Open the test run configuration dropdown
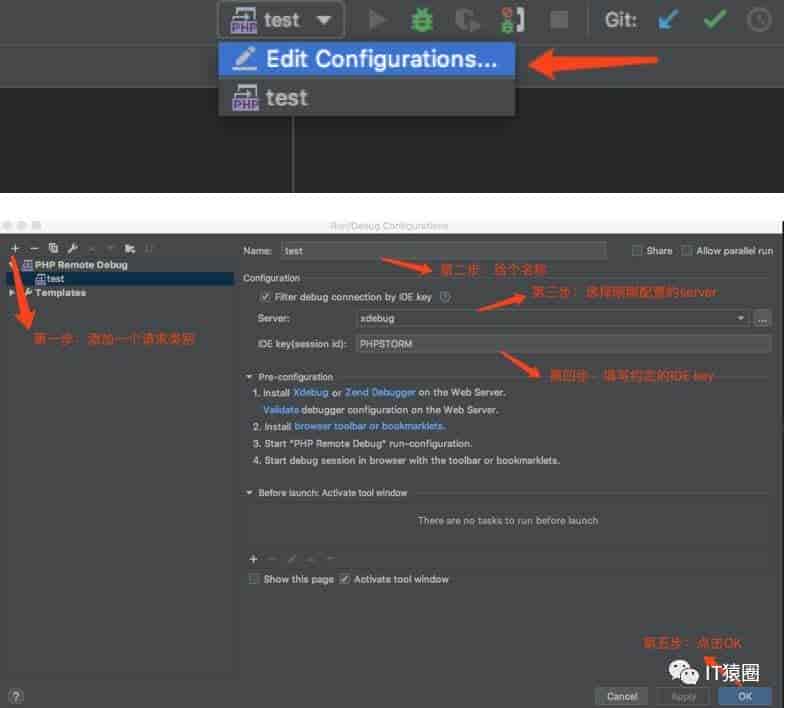Screen dimensions: 786x708 click(x=281, y=20)
